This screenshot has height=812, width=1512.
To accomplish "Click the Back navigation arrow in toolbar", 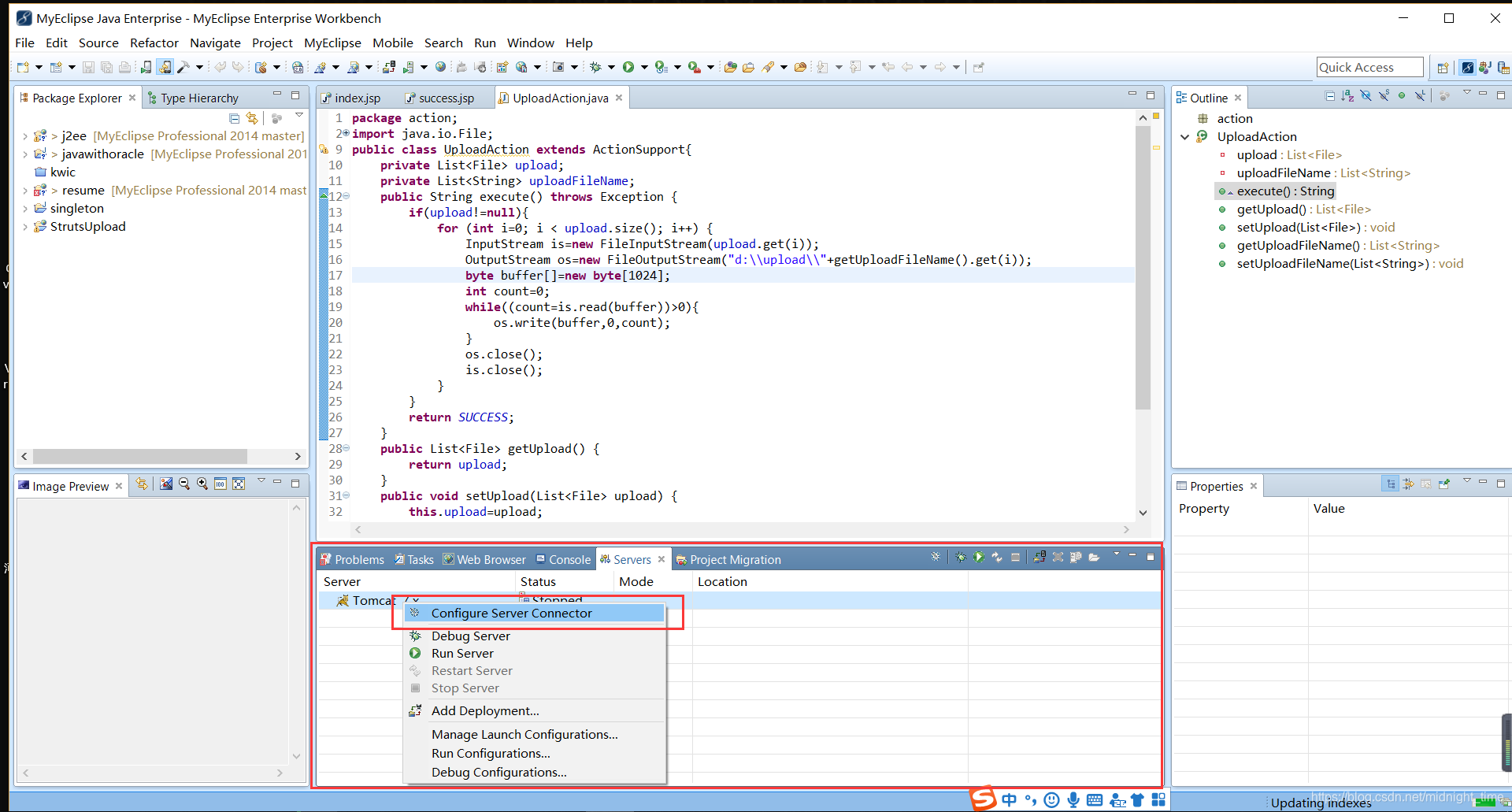I will tap(907, 68).
